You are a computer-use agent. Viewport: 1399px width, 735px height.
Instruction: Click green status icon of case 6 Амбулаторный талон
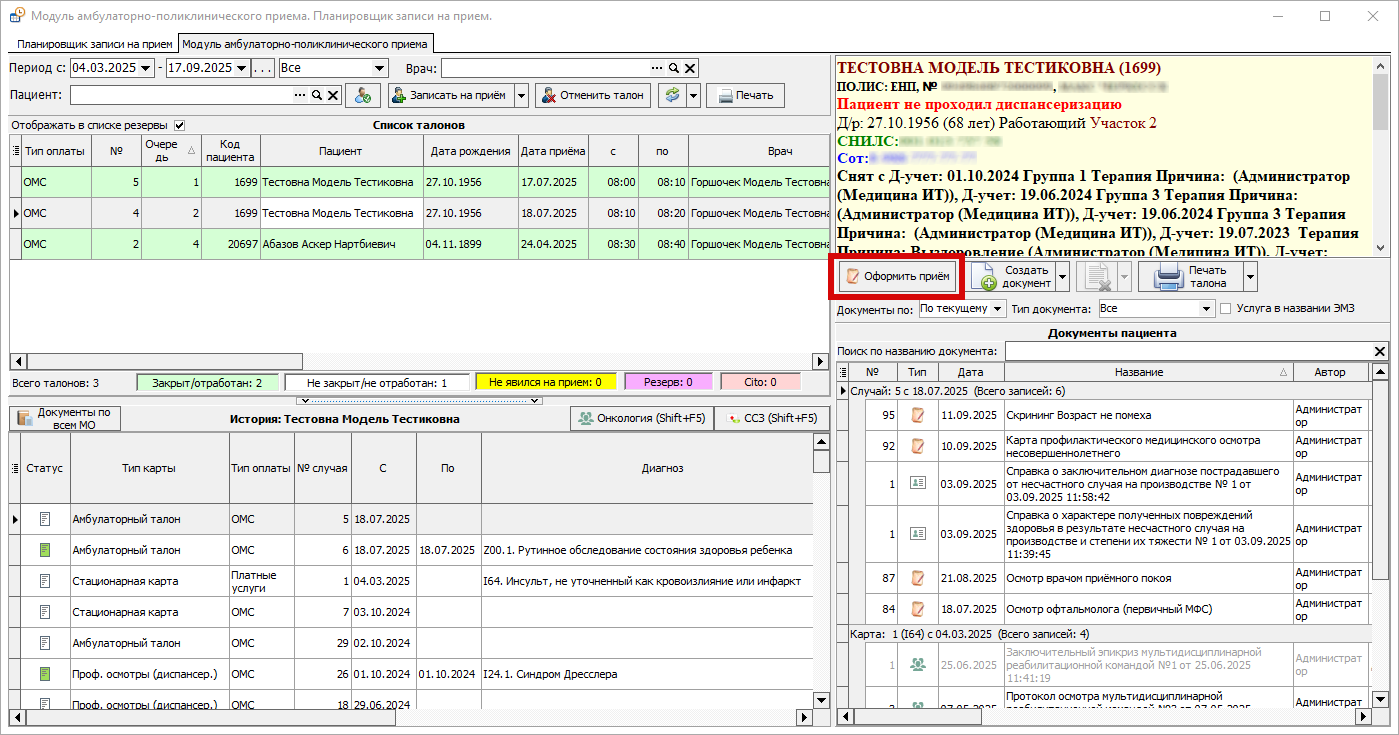pyautogui.click(x=44, y=550)
